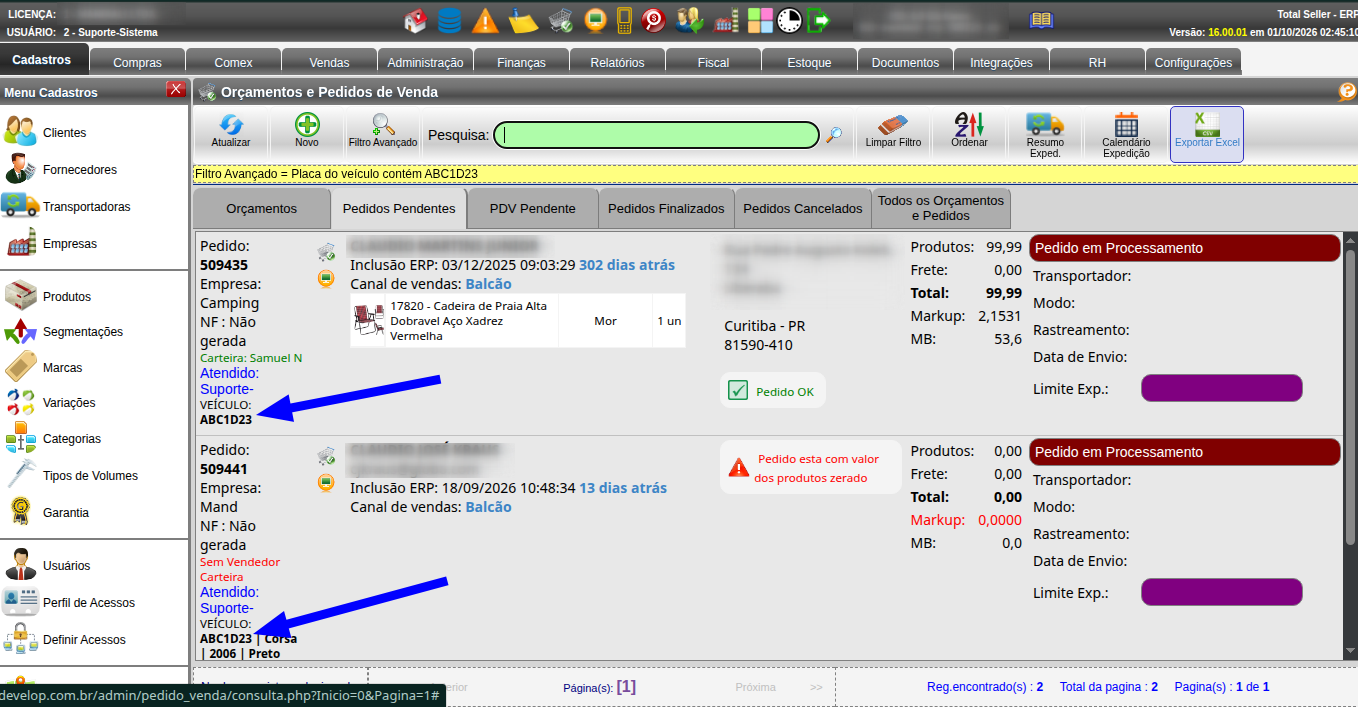Viewport: 1358px width, 707px height.
Task: Select the PDV Pendente tab
Action: 533,209
